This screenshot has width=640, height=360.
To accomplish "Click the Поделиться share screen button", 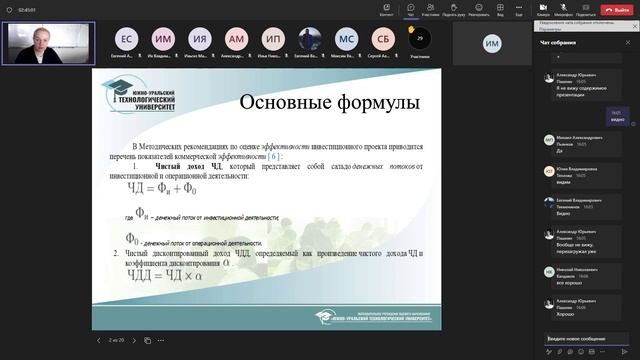I will tap(586, 10).
